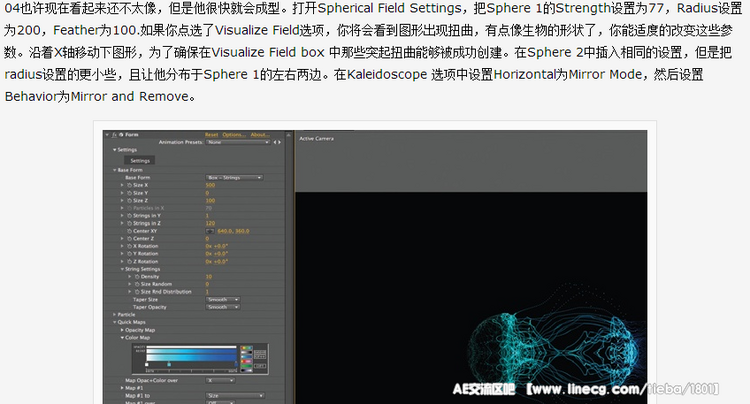Image resolution: width=750 pixels, height=404 pixels.
Task: Click the Size Rnd Distribution stopwatch icon
Action: coord(137,292)
